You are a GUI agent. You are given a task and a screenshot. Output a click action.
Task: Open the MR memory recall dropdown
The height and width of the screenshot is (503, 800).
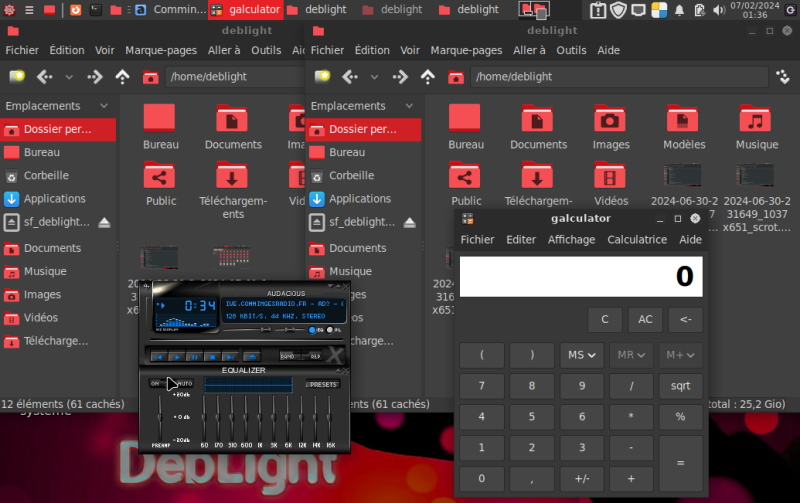(632, 354)
